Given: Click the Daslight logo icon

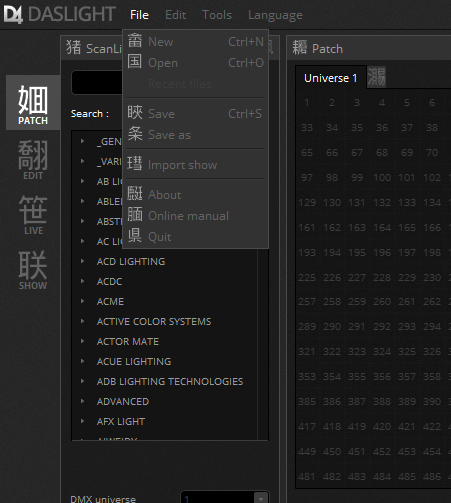Looking at the screenshot, I should (13, 15).
